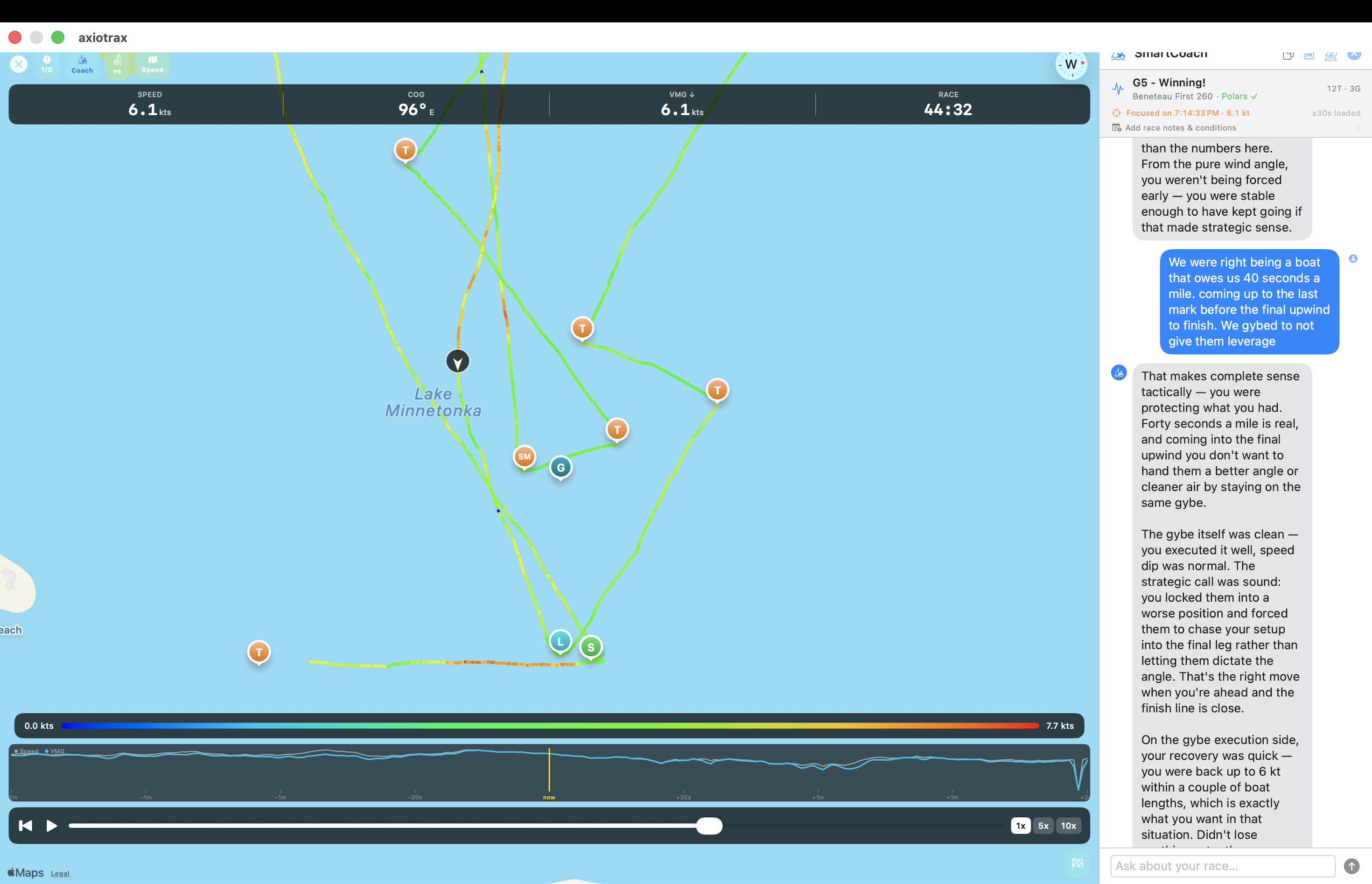Click the pulse icon beside G5 - Winning!

(x=1118, y=88)
